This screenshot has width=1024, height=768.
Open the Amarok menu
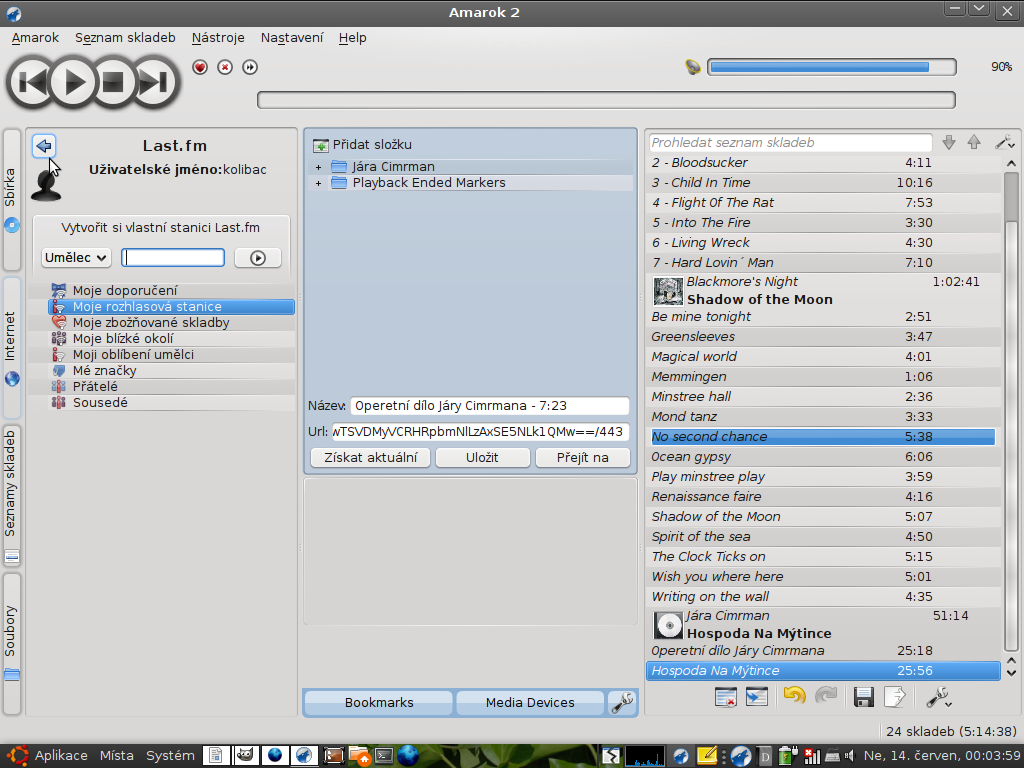(x=35, y=38)
